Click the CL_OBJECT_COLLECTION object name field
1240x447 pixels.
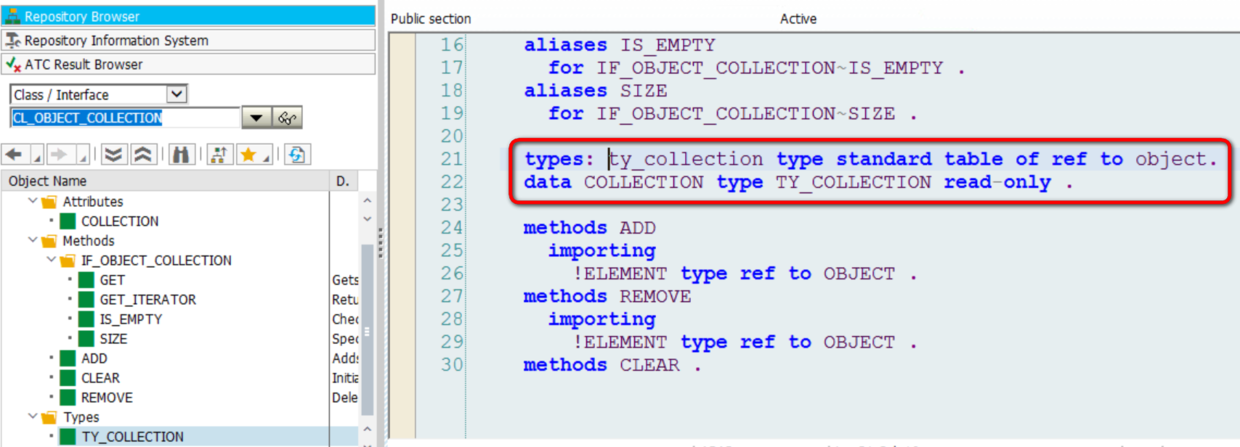click(125, 117)
